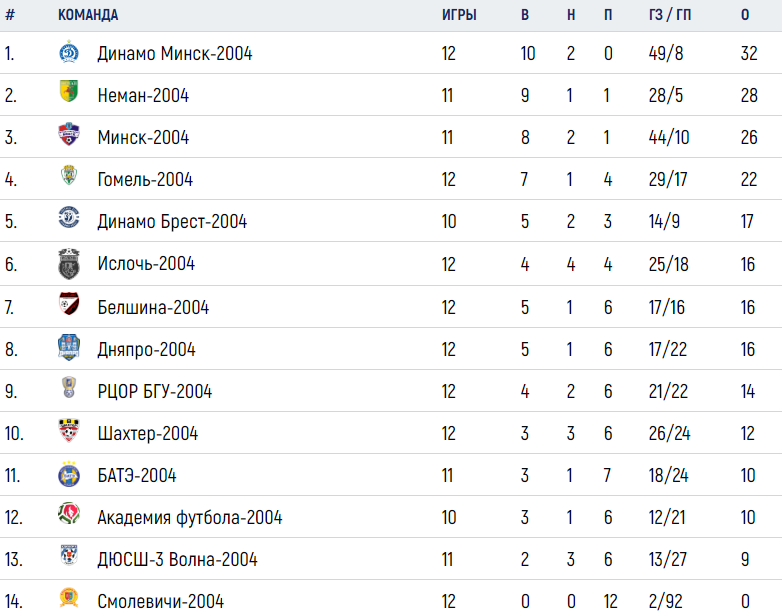Click the Смолевичи-2004 crest icon
The width and height of the screenshot is (782, 616).
point(69,597)
